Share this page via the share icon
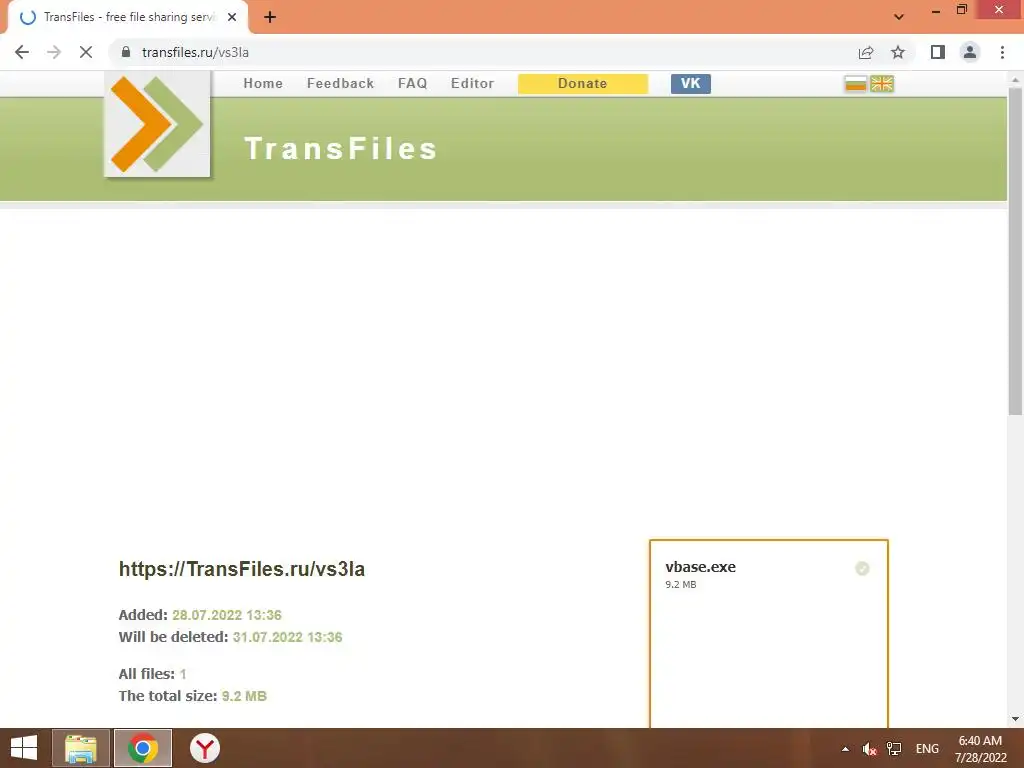The image size is (1024, 768). [x=866, y=52]
